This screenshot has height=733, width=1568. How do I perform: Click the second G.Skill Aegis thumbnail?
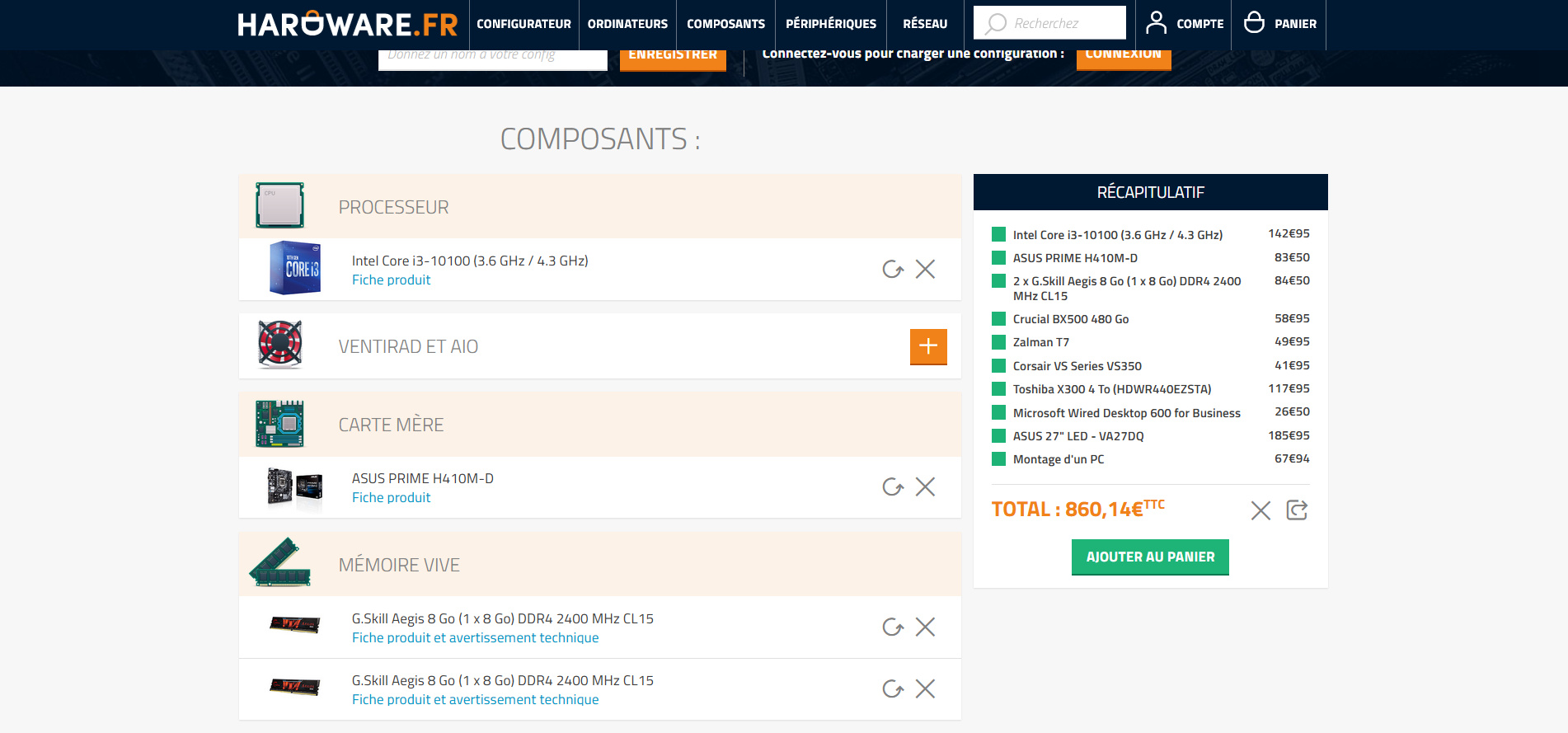pyautogui.click(x=295, y=686)
